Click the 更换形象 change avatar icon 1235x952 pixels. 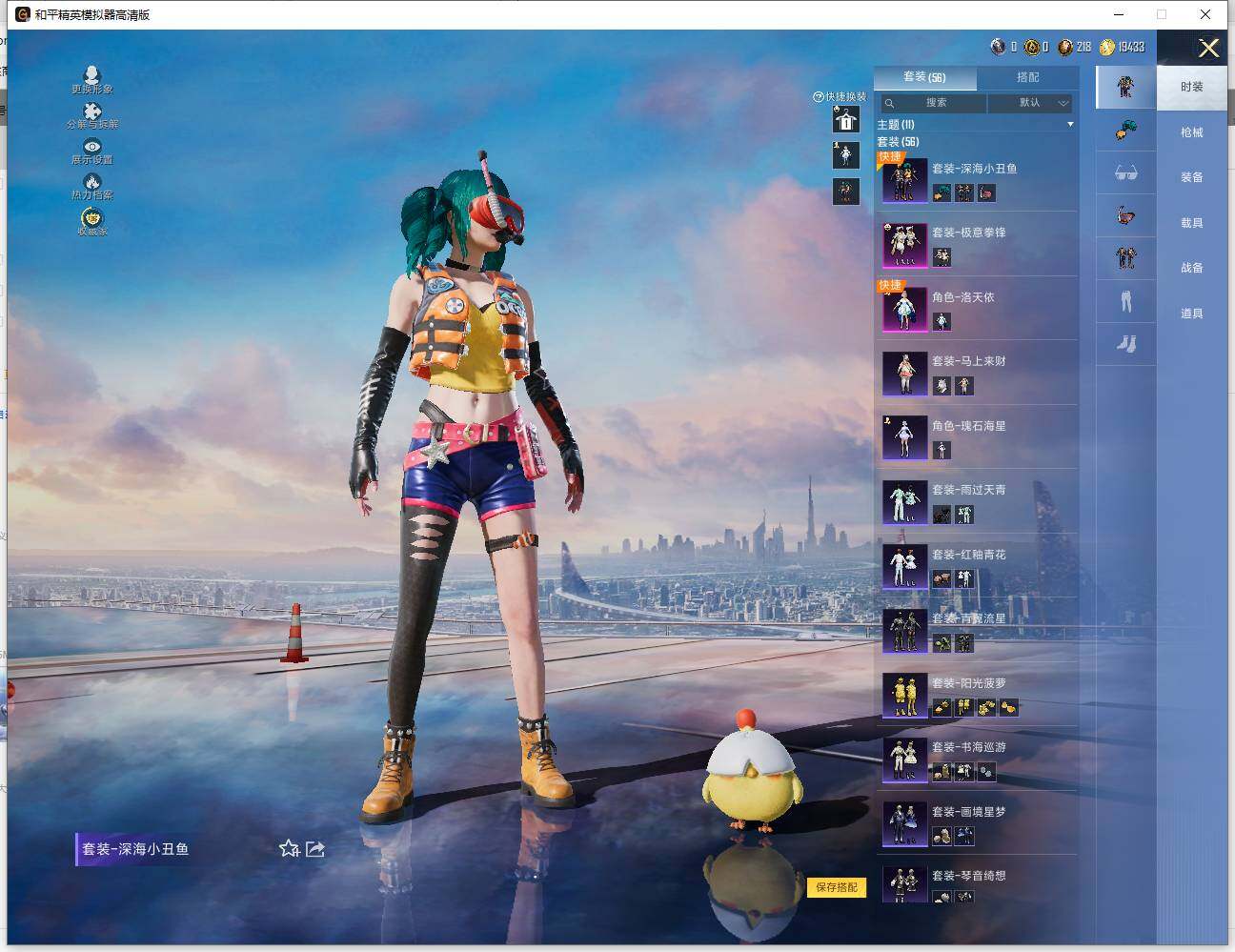click(91, 75)
